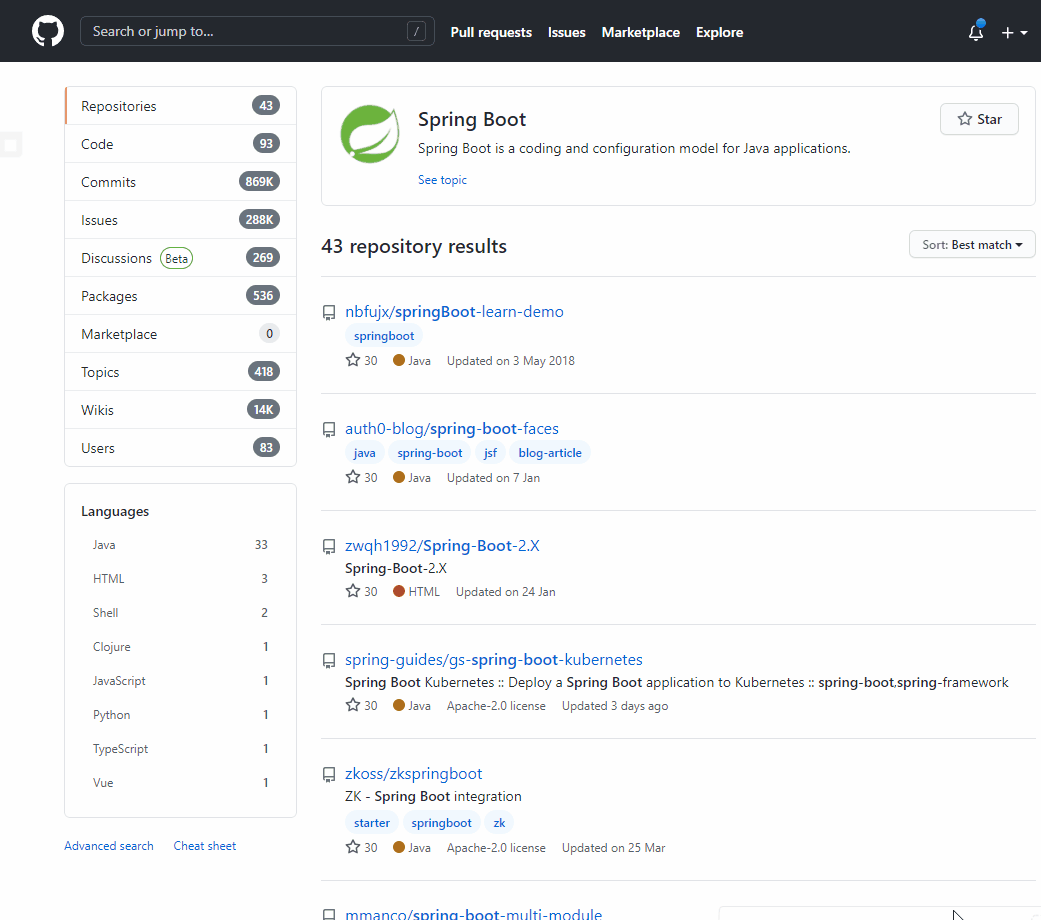Click the star icon for springBoot-learn-demo
The height and width of the screenshot is (920, 1041).
353,360
